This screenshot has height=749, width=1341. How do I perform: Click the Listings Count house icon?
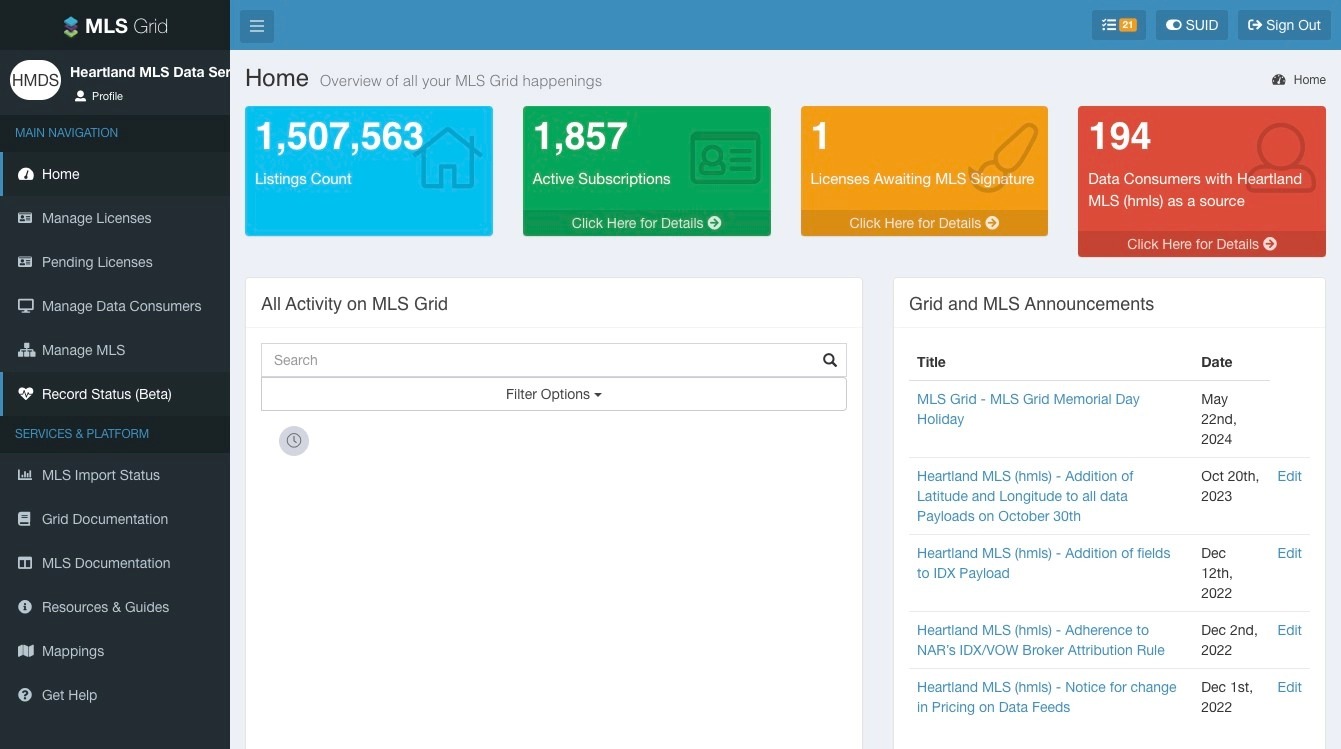click(x=447, y=158)
